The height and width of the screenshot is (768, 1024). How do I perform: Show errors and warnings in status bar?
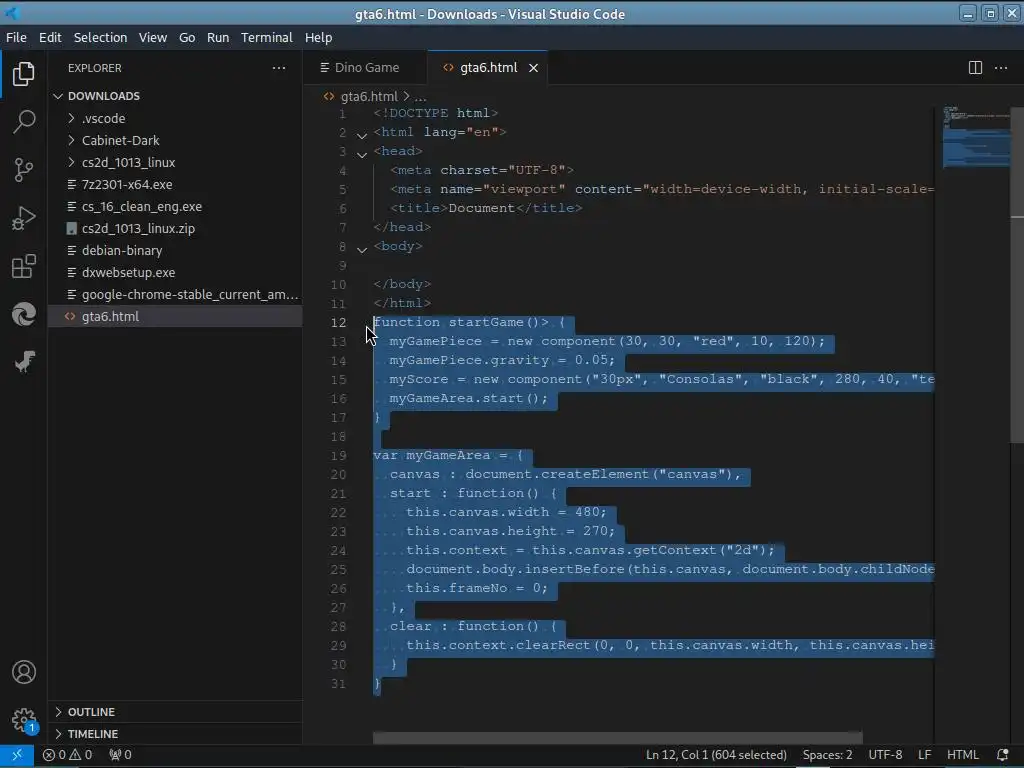67,755
